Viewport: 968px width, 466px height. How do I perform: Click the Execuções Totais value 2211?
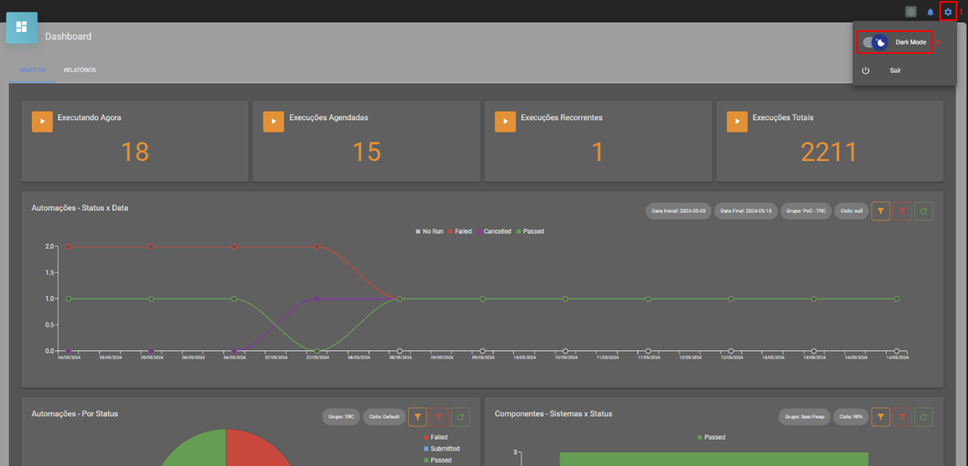[x=830, y=152]
